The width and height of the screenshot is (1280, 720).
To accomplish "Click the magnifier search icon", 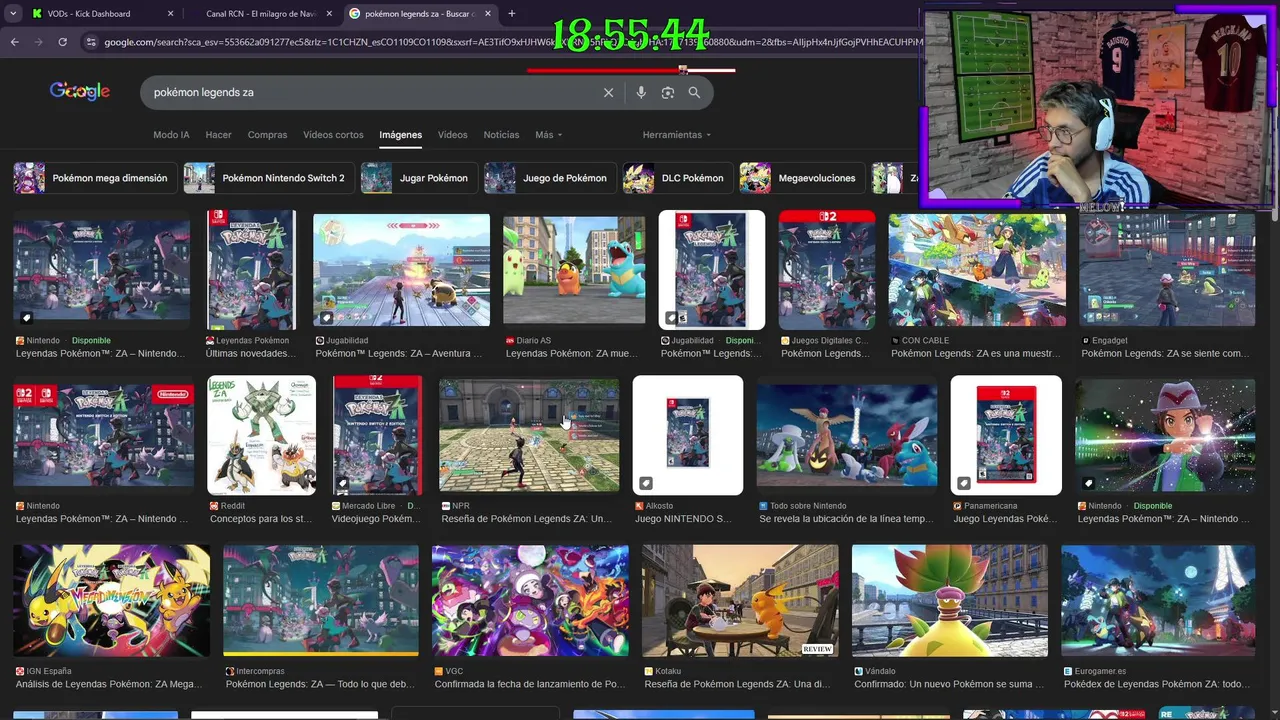I will tap(694, 92).
